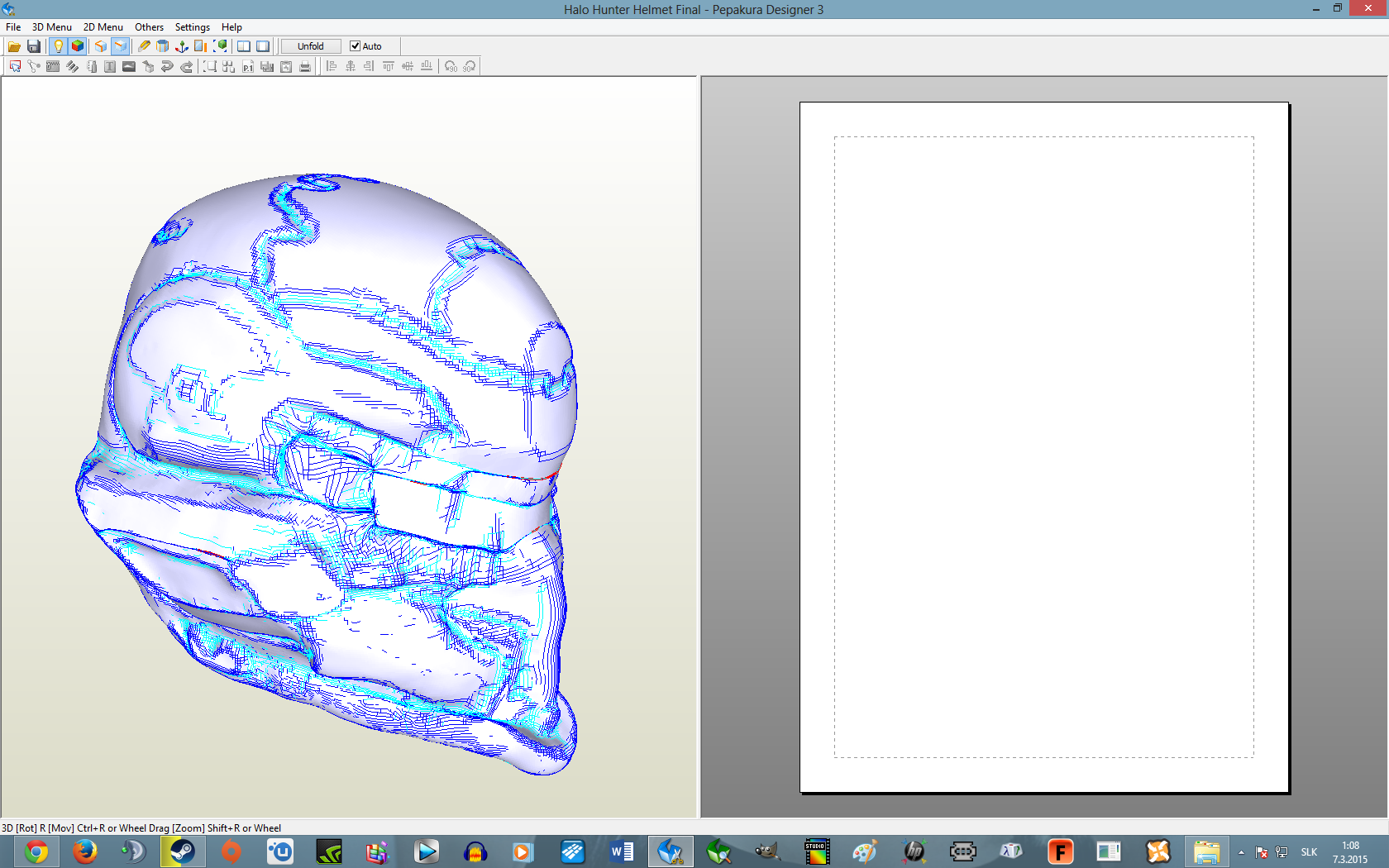Toggle the Auto checkbox
The height and width of the screenshot is (868, 1389).
coord(355,46)
